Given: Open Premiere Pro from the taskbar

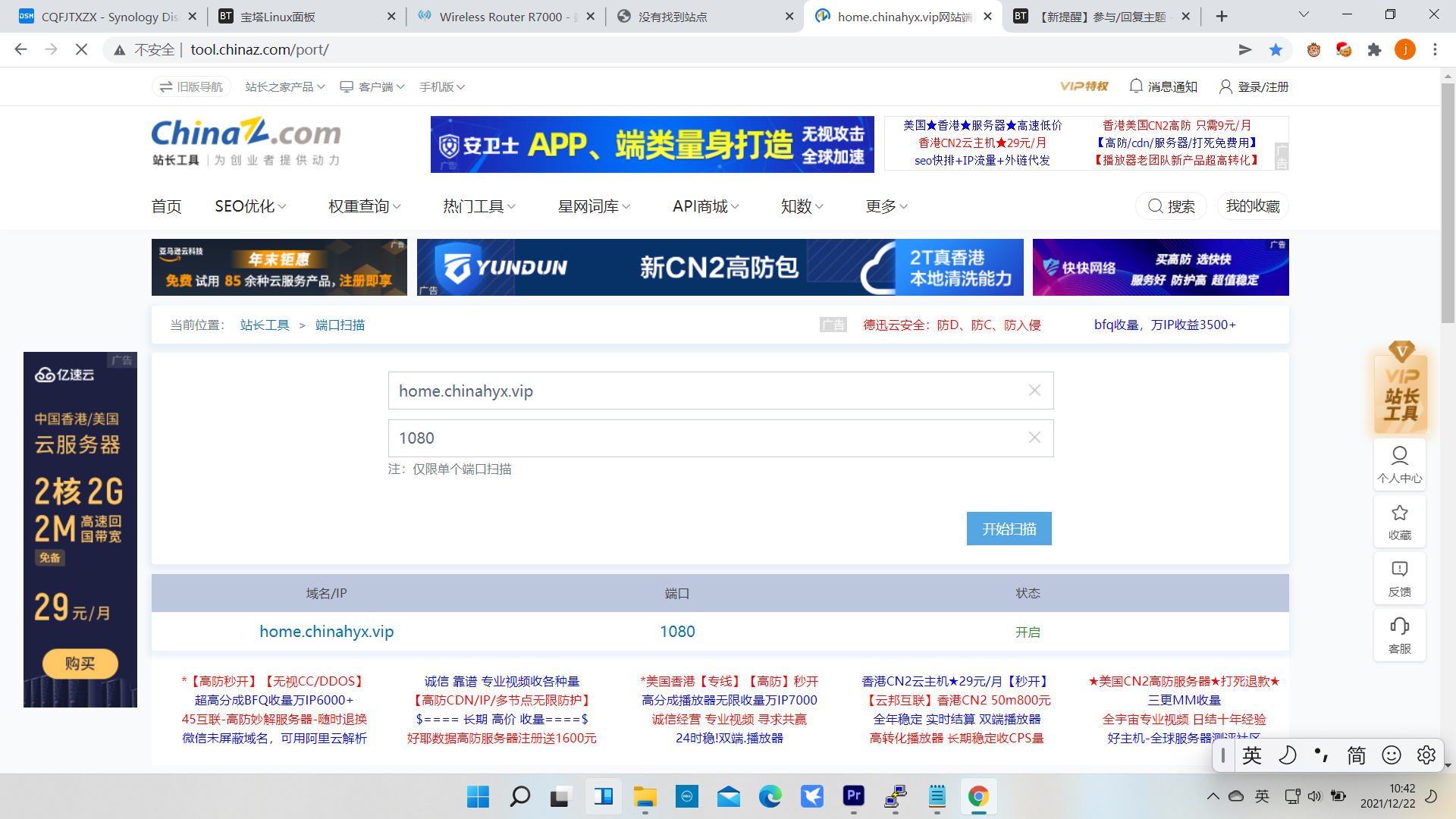Looking at the screenshot, I should click(853, 796).
